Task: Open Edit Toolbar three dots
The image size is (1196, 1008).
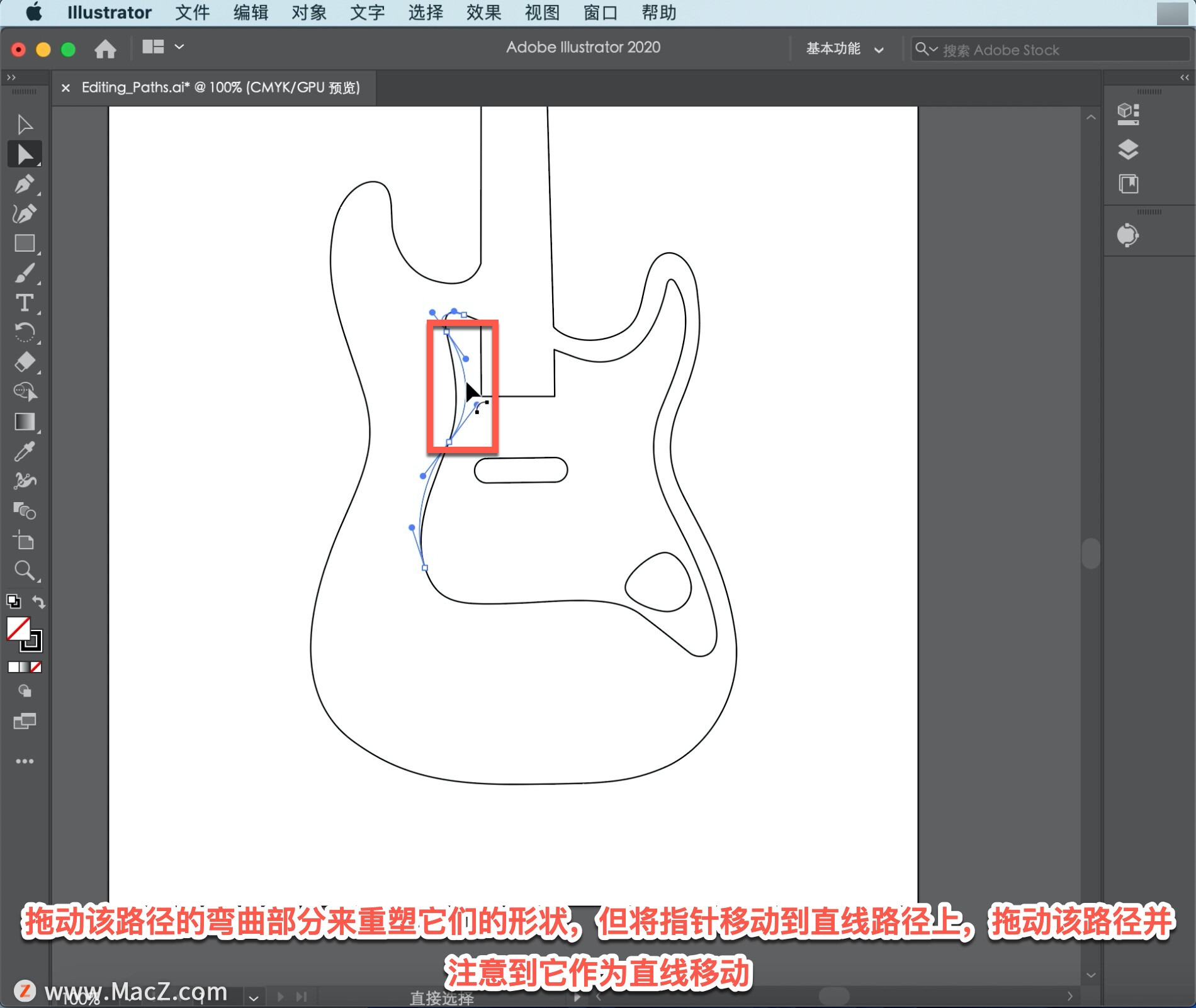Action: (25, 761)
